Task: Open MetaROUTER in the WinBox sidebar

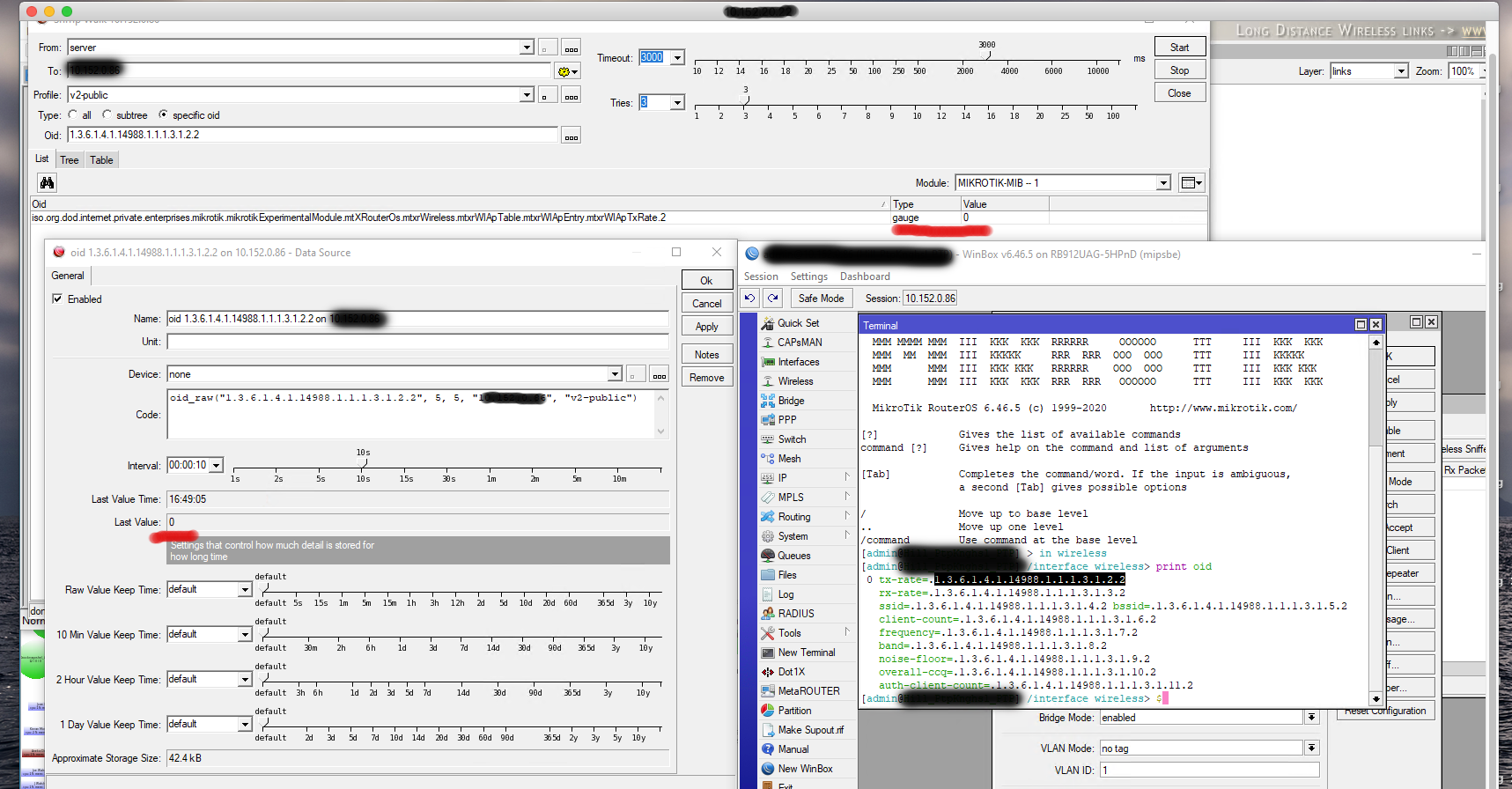Action: pyautogui.click(x=808, y=691)
